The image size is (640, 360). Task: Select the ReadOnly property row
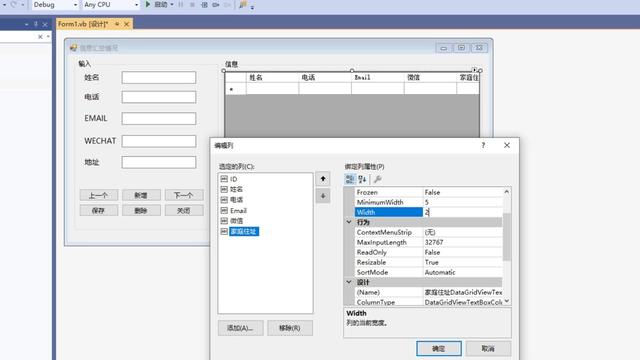[x=429, y=252]
